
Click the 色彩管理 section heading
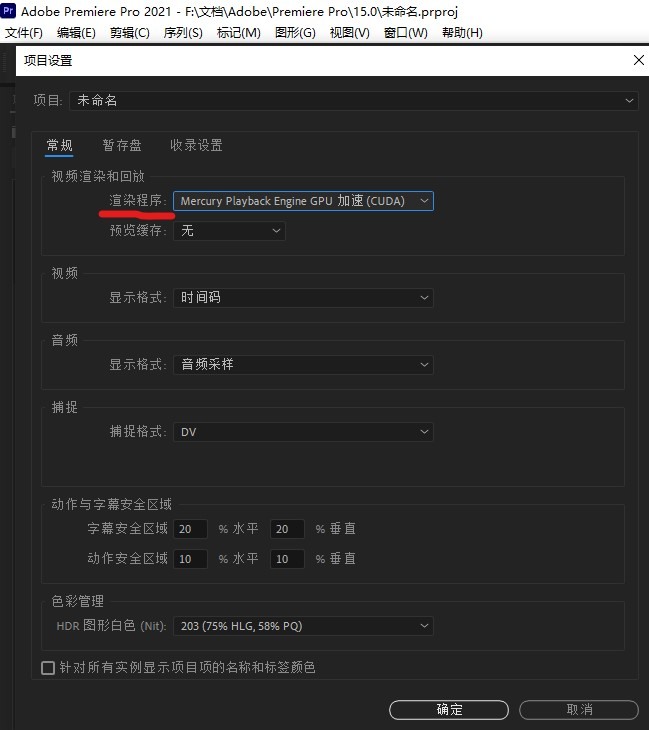tap(77, 602)
